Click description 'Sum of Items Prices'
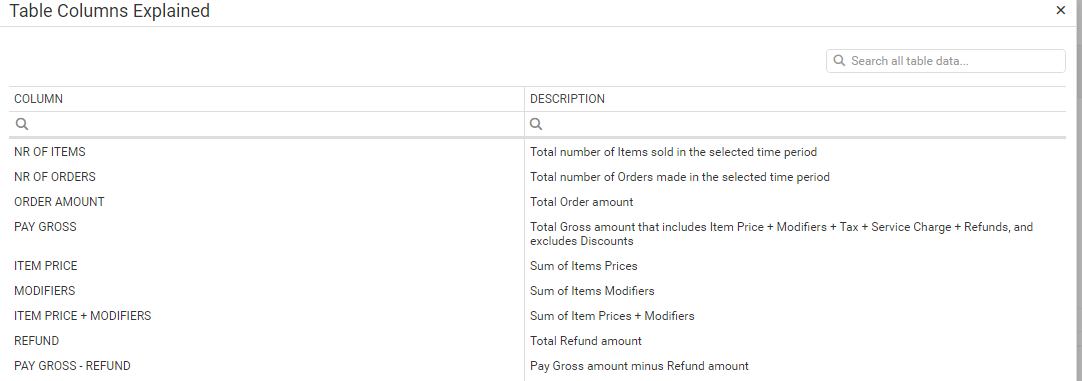Viewport: 1082px width, 381px height. click(584, 266)
